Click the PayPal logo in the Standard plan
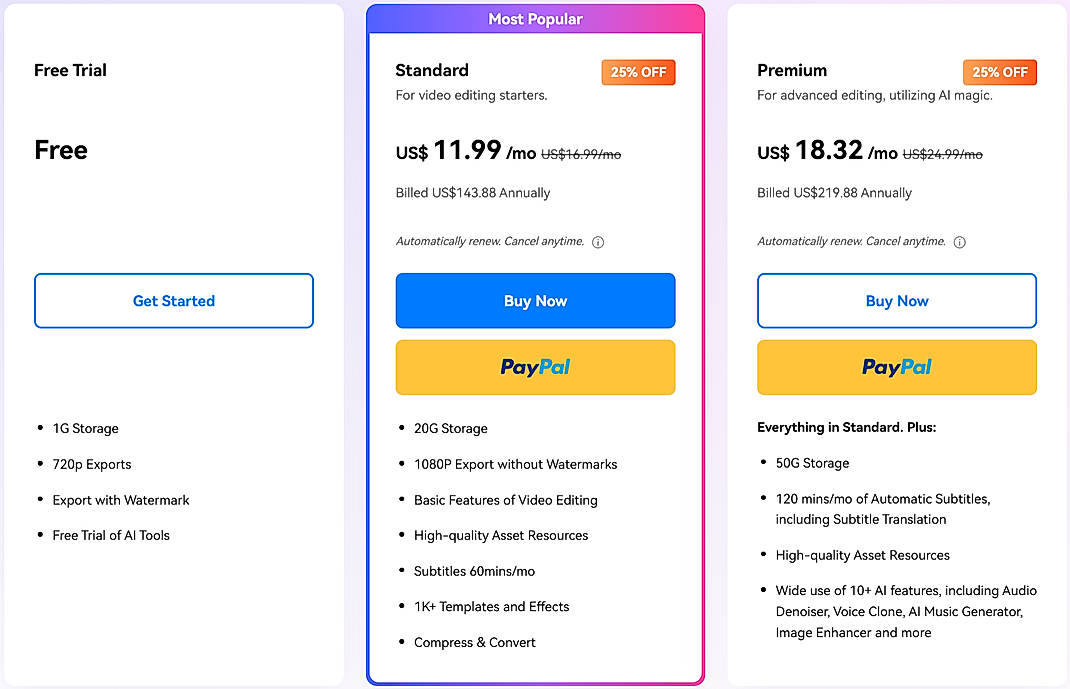Viewport: 1070px width, 689px height. 535,367
